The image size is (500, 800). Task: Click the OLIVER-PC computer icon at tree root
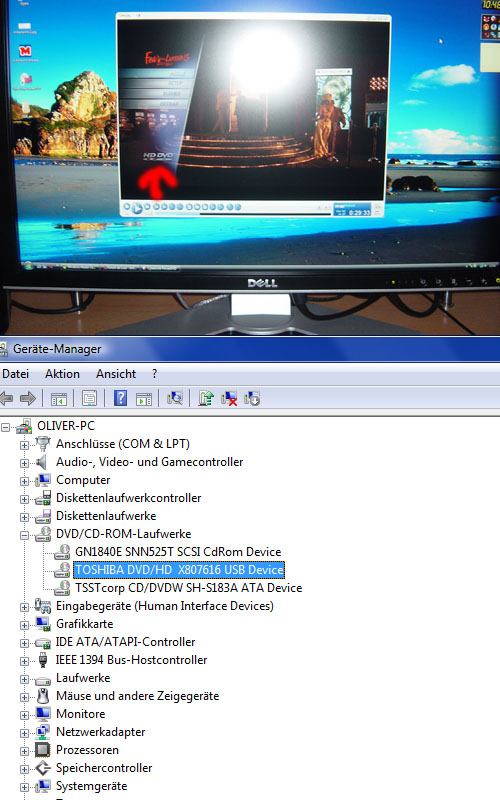(24, 426)
